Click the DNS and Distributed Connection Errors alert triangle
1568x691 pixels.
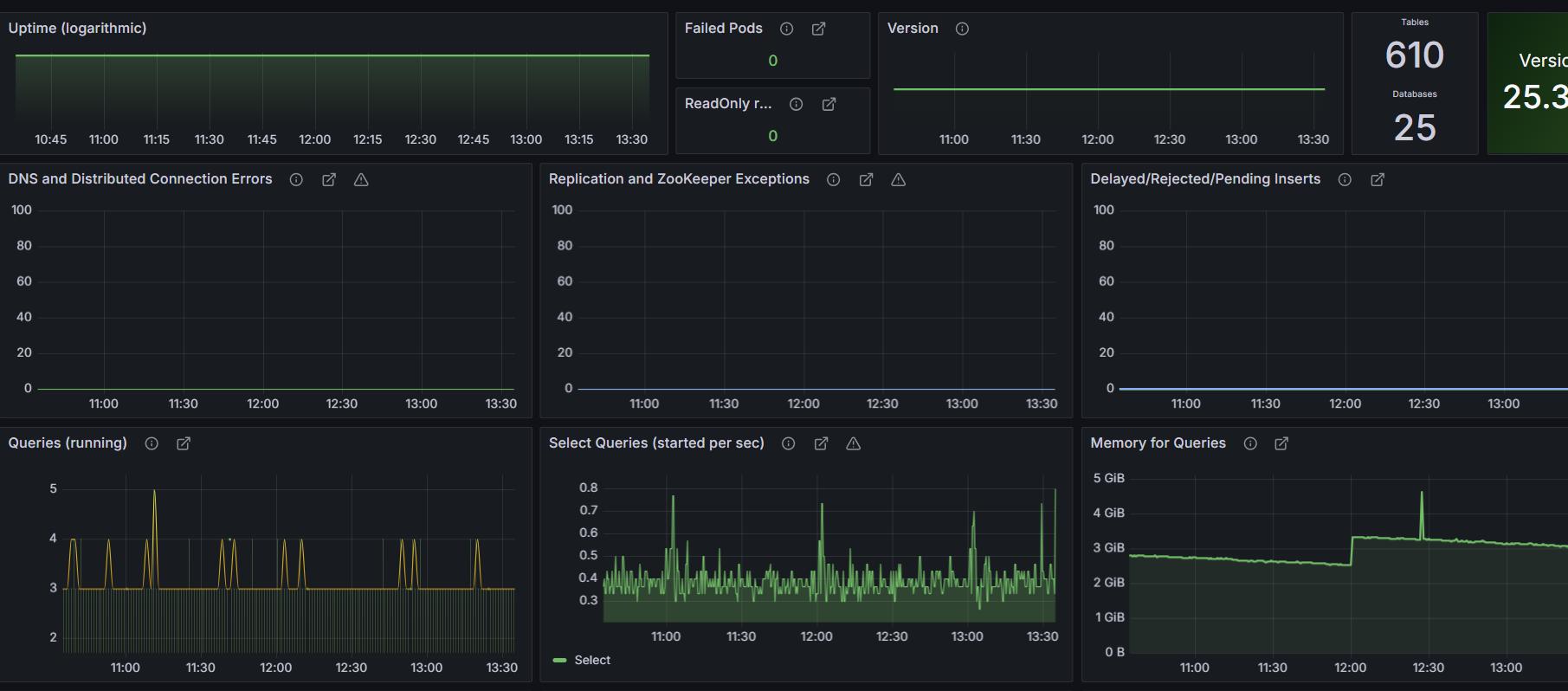pyautogui.click(x=361, y=179)
